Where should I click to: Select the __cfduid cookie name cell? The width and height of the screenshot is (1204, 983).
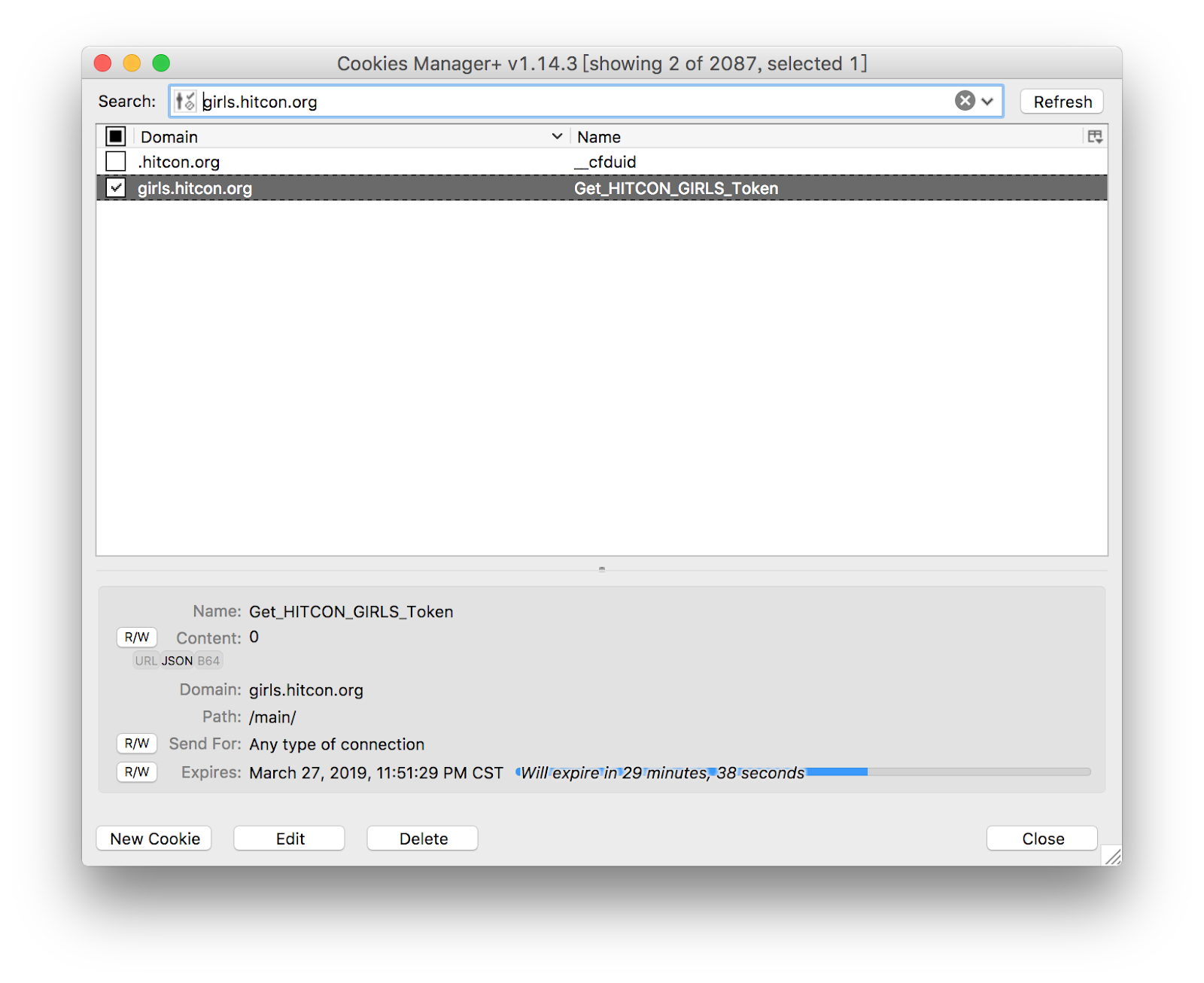click(605, 162)
